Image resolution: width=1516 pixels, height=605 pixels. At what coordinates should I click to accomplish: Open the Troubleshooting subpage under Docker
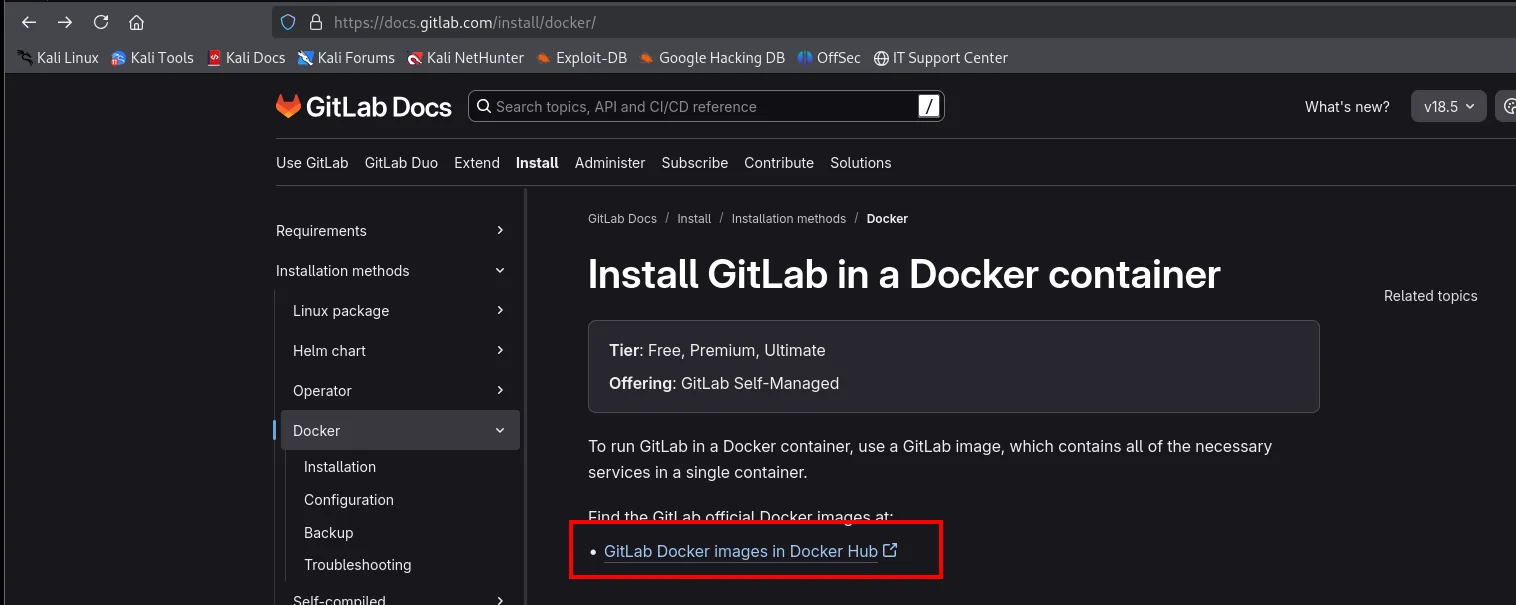coord(358,565)
